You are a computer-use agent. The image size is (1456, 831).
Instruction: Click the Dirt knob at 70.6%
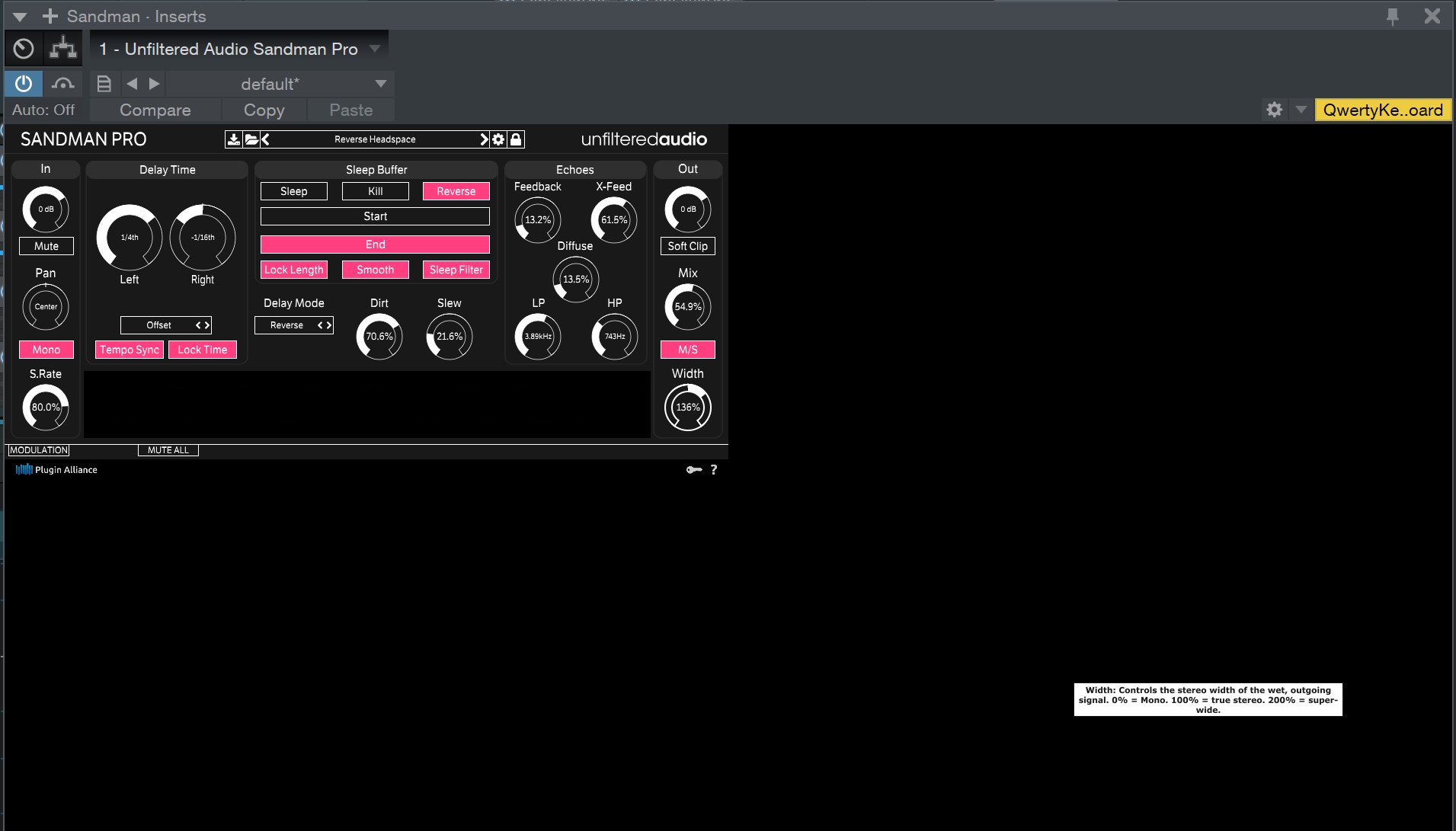coord(379,337)
